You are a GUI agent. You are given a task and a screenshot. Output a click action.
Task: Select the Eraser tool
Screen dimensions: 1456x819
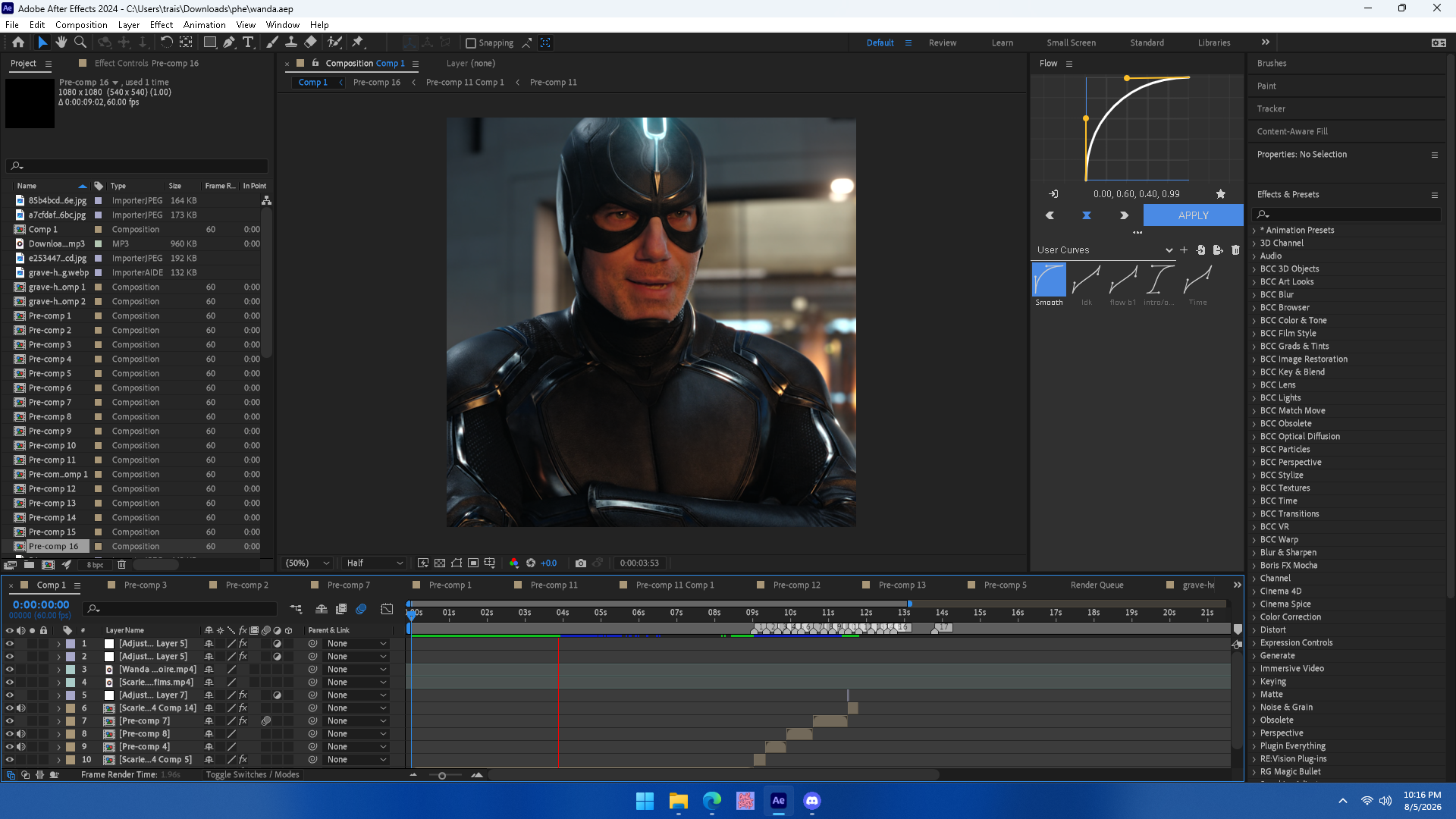point(310,42)
